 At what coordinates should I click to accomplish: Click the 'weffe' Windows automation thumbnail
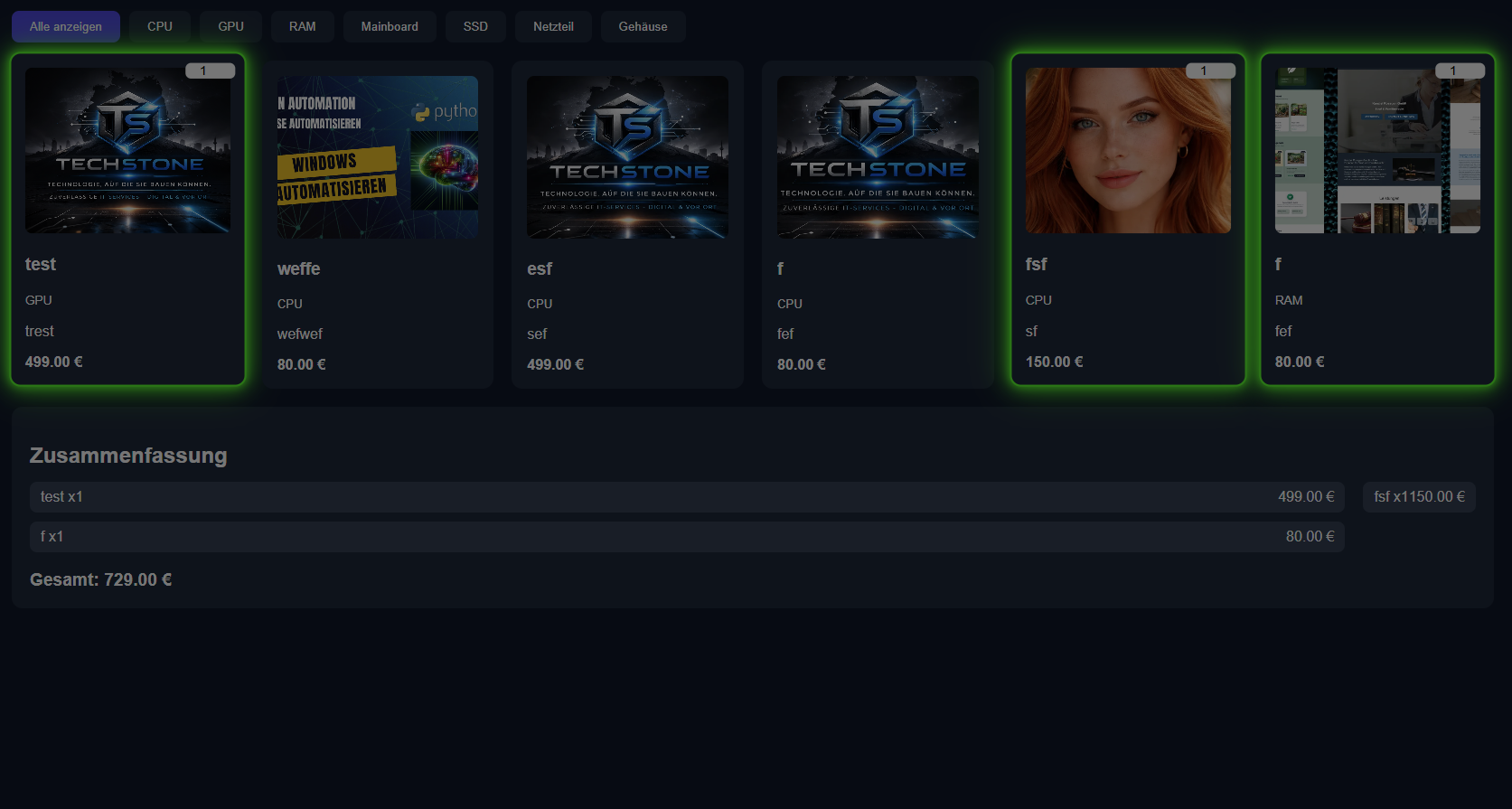pos(378,157)
